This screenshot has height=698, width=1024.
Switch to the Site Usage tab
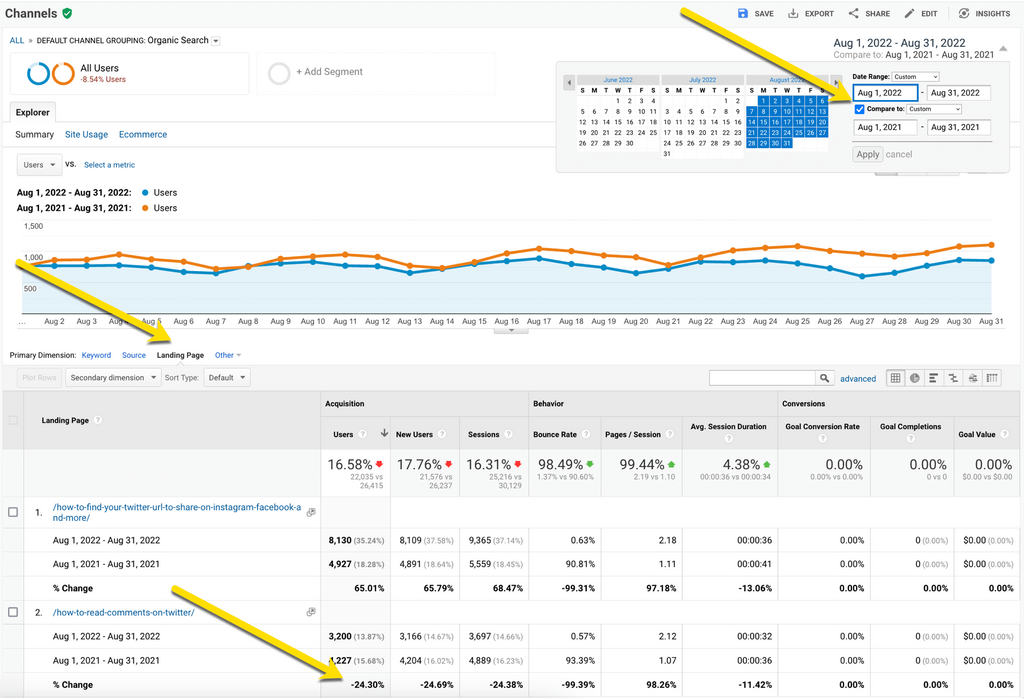tap(86, 134)
